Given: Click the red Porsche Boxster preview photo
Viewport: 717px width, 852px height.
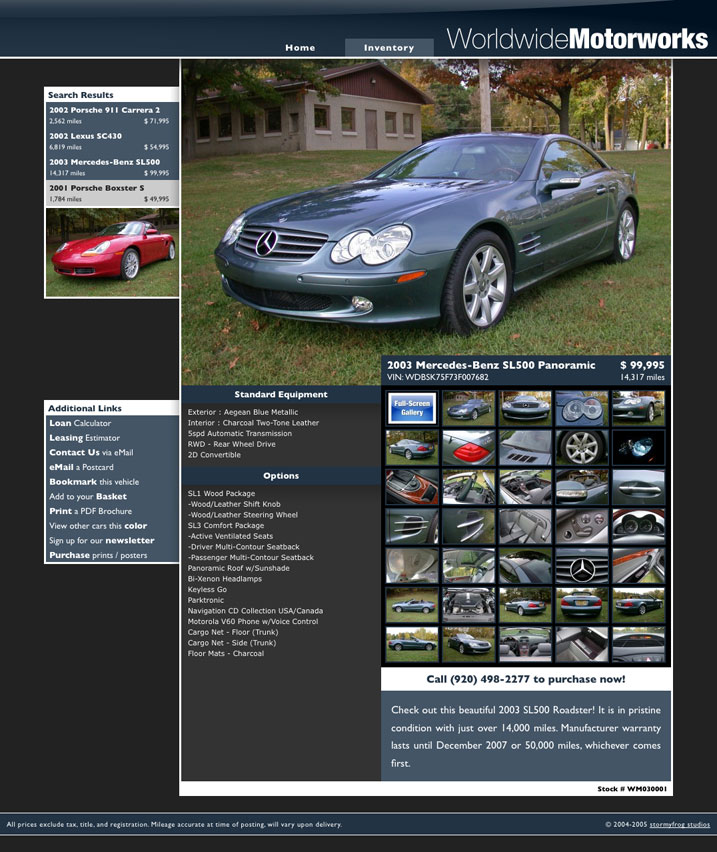Looking at the screenshot, I should pos(112,253).
